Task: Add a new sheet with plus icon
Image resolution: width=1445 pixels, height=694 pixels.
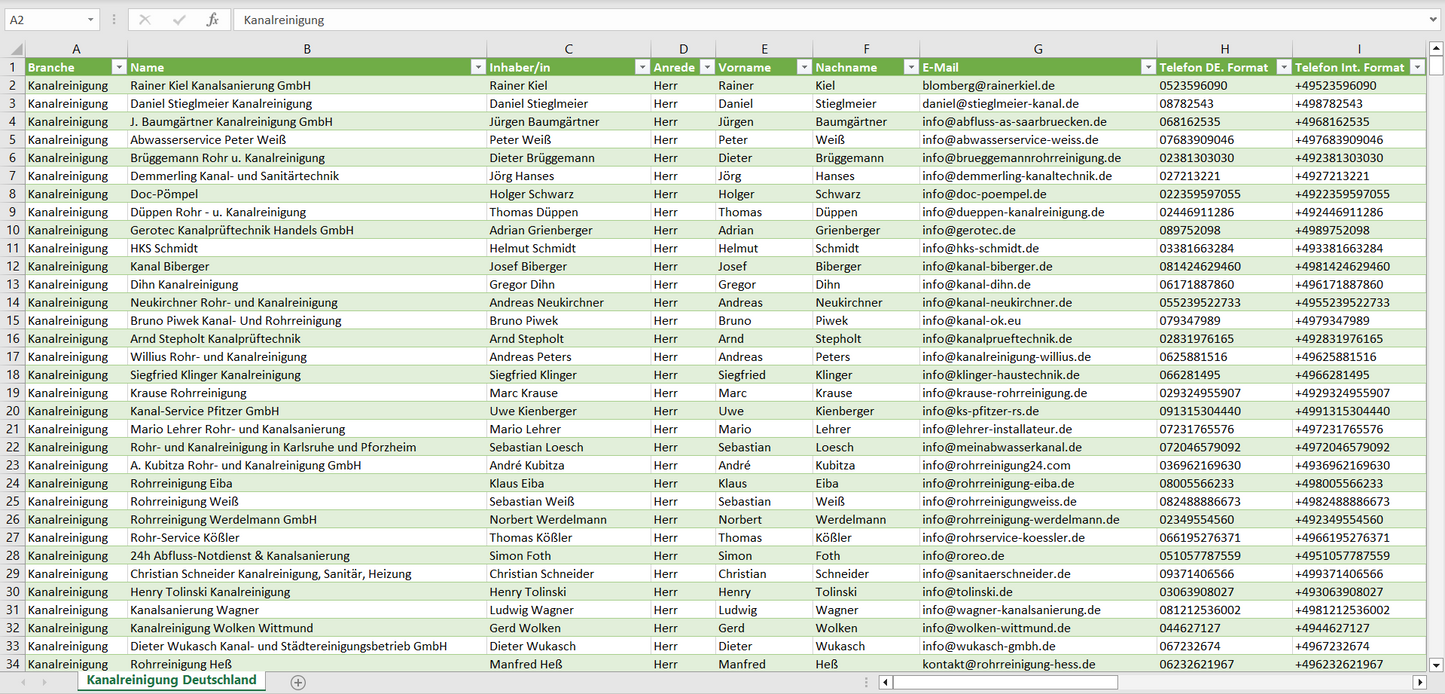Action: click(297, 682)
